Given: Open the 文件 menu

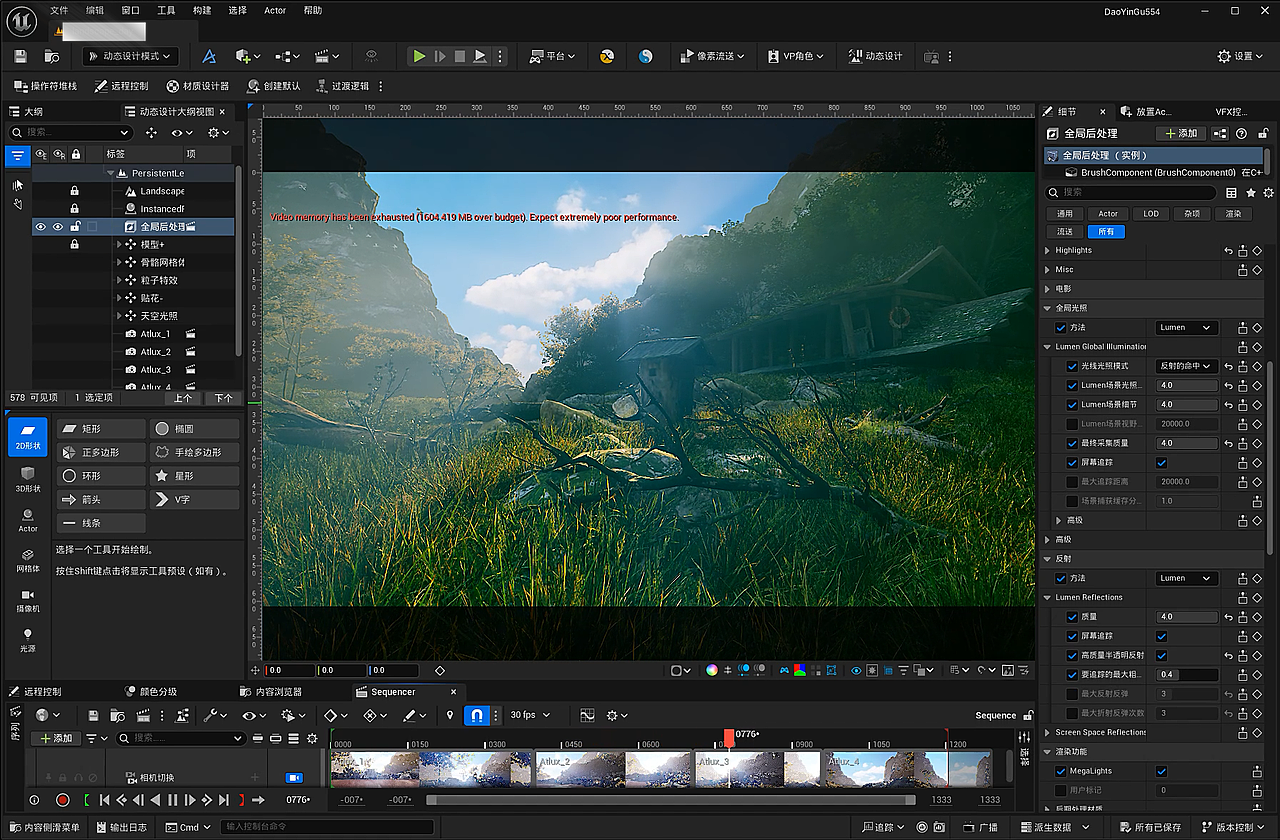Looking at the screenshot, I should point(59,10).
